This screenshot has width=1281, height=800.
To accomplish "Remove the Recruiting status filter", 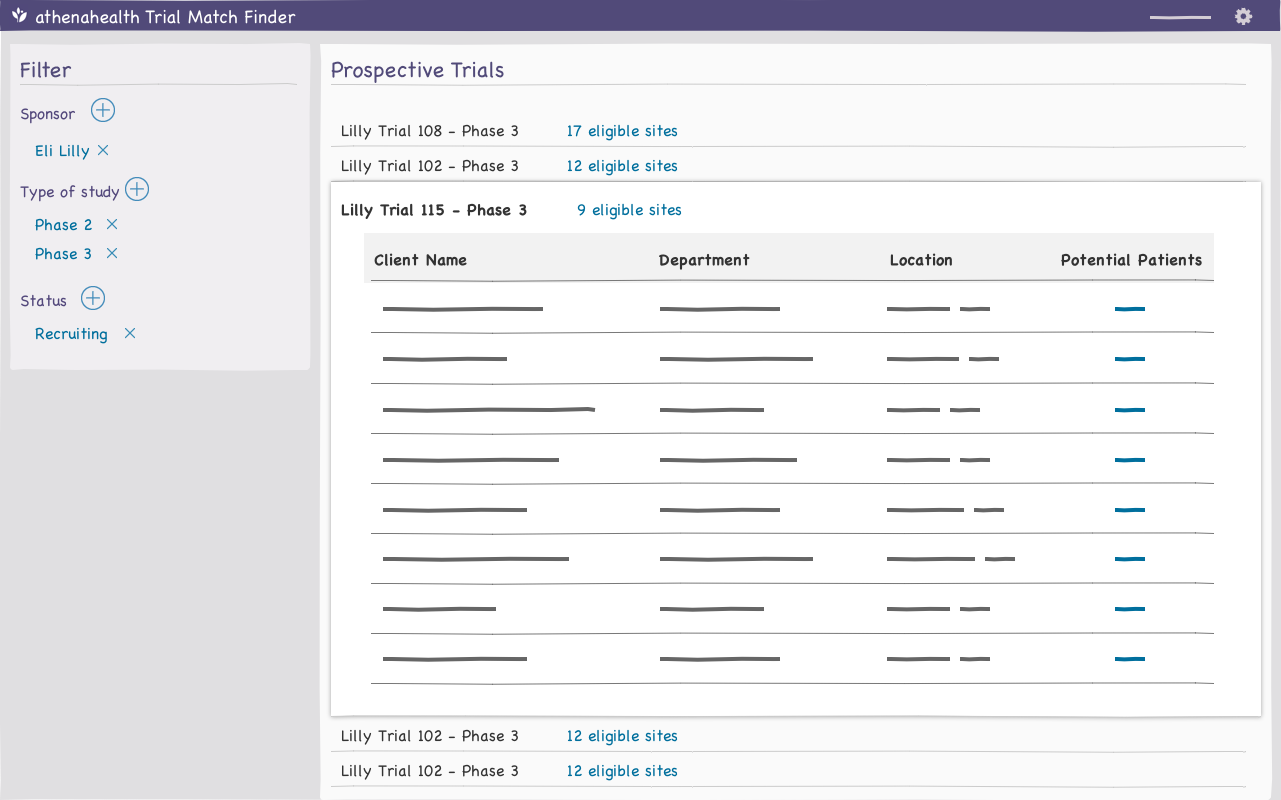I will coord(130,333).
